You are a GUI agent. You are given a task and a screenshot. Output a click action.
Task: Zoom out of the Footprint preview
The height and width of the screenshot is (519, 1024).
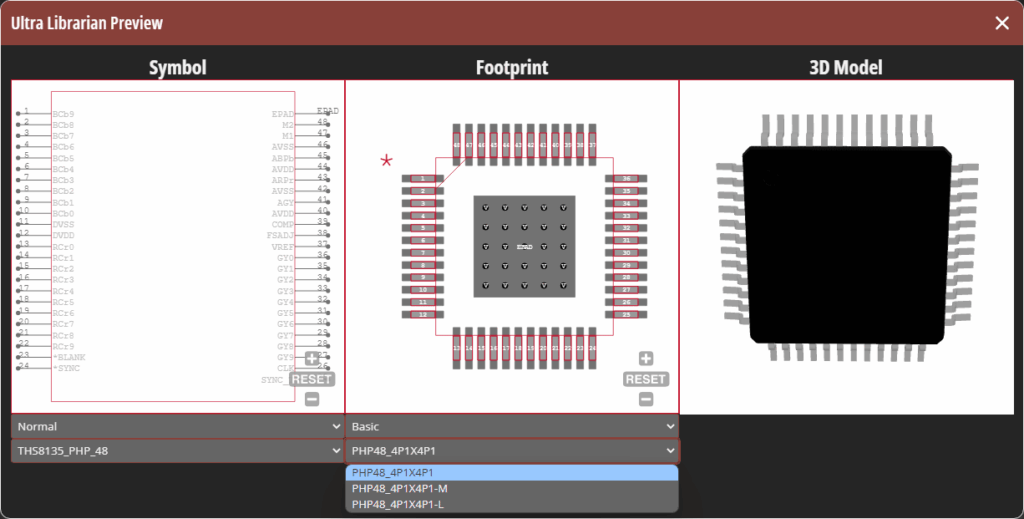pyautogui.click(x=646, y=399)
